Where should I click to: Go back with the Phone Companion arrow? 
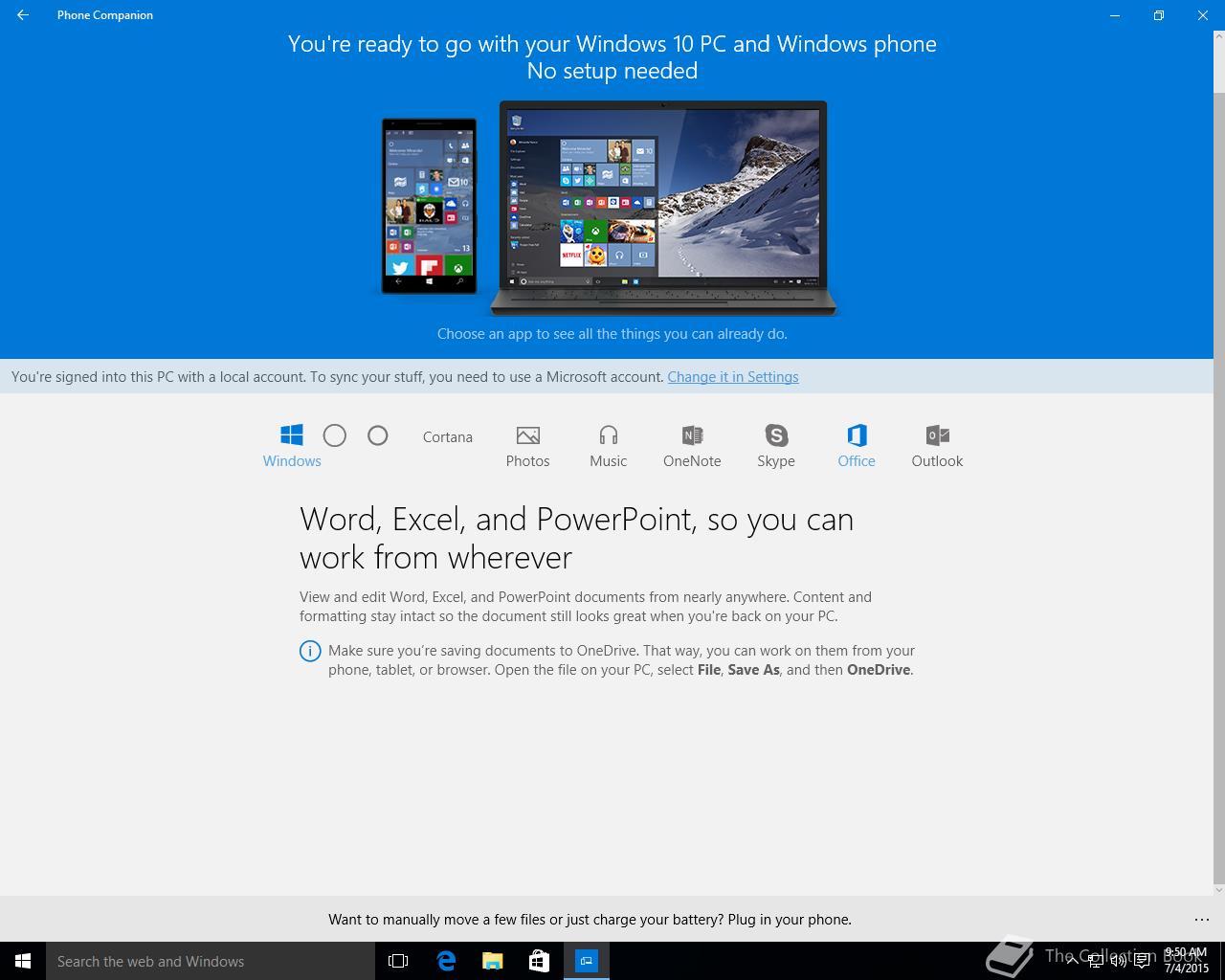tap(23, 15)
